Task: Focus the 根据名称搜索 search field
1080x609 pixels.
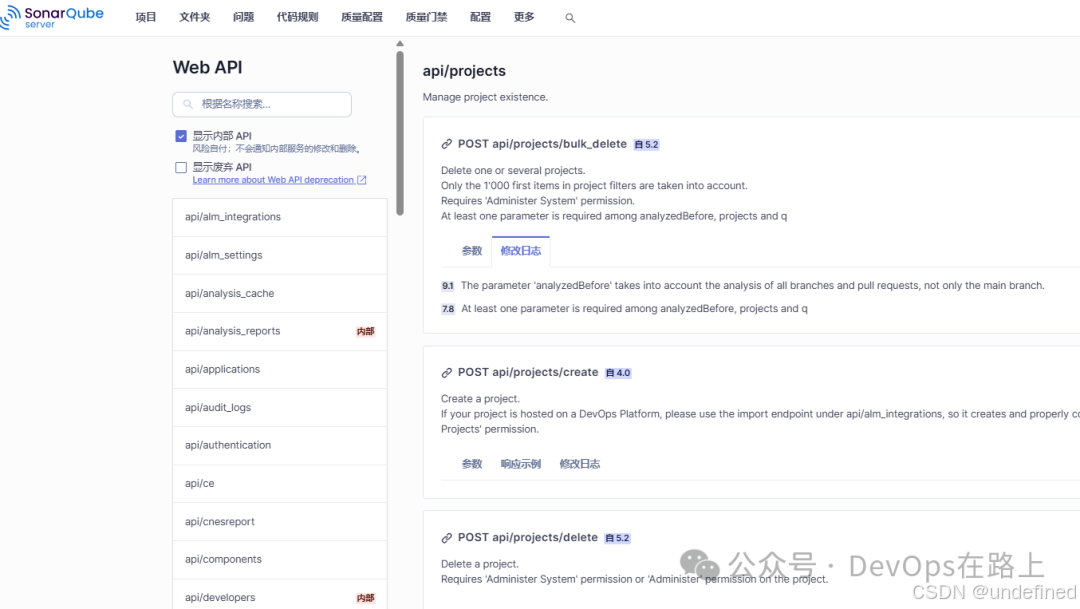Action: (262, 105)
